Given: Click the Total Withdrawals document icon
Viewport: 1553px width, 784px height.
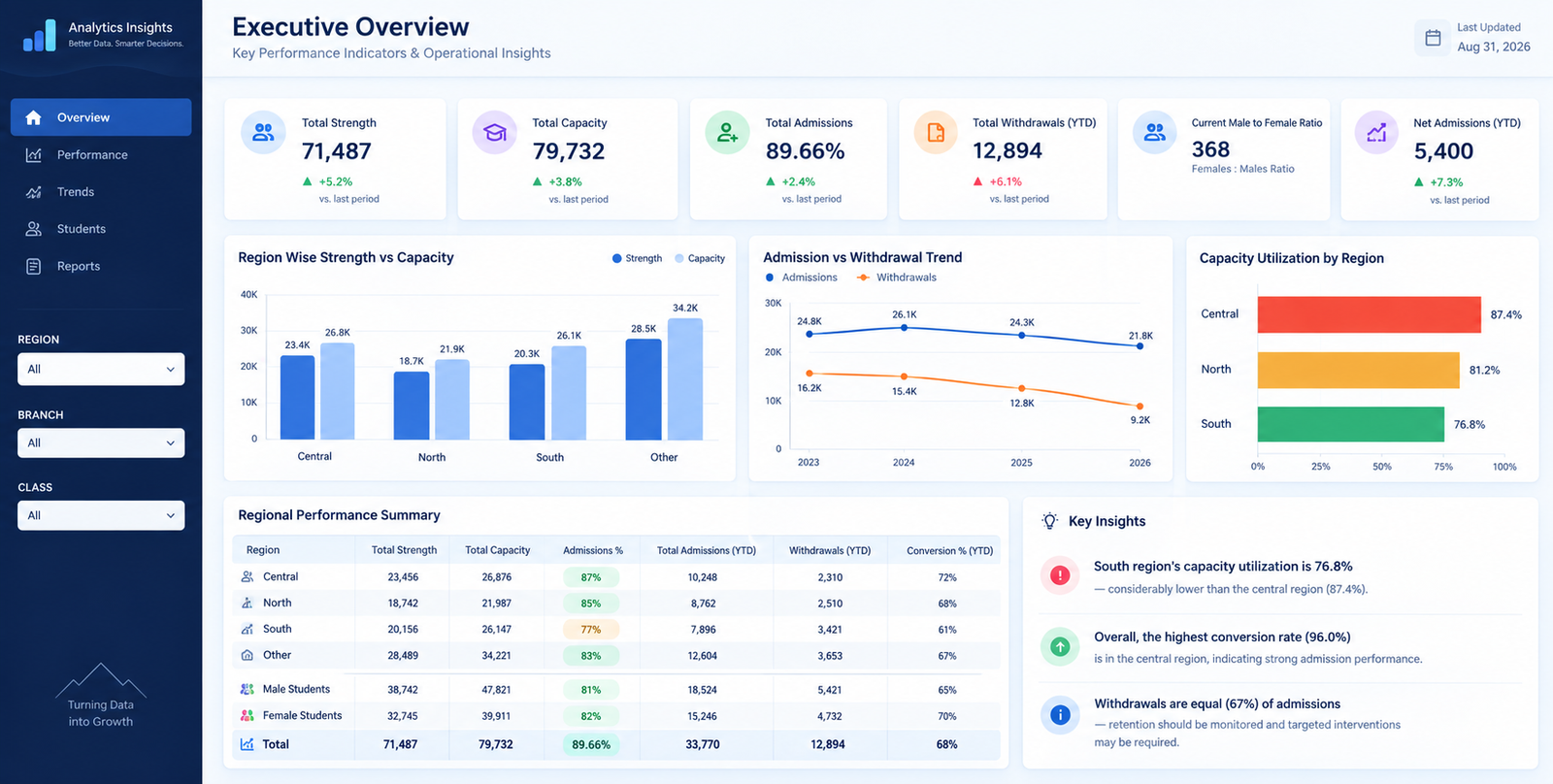Looking at the screenshot, I should coord(936,133).
